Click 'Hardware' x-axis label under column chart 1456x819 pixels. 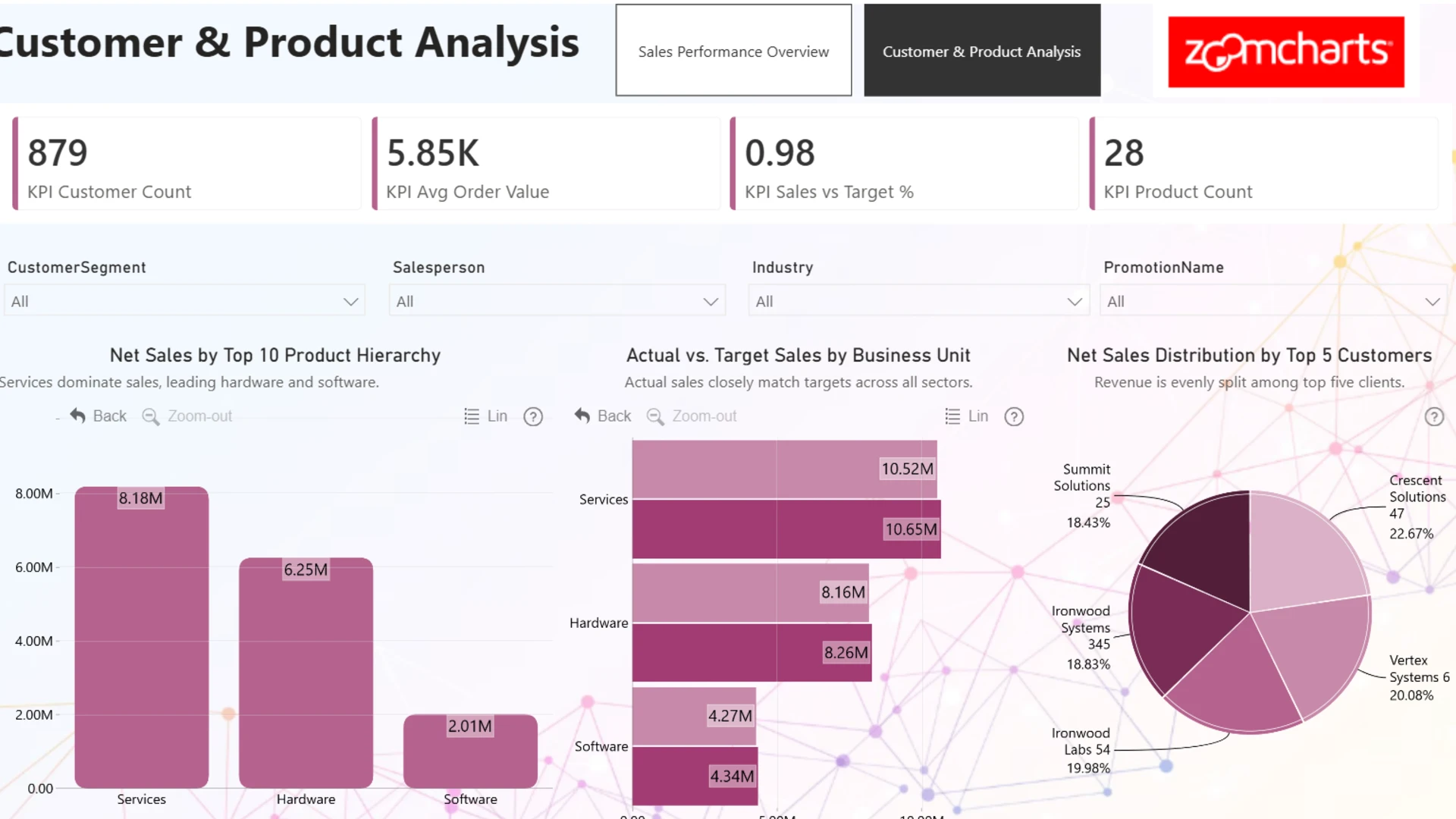(306, 799)
